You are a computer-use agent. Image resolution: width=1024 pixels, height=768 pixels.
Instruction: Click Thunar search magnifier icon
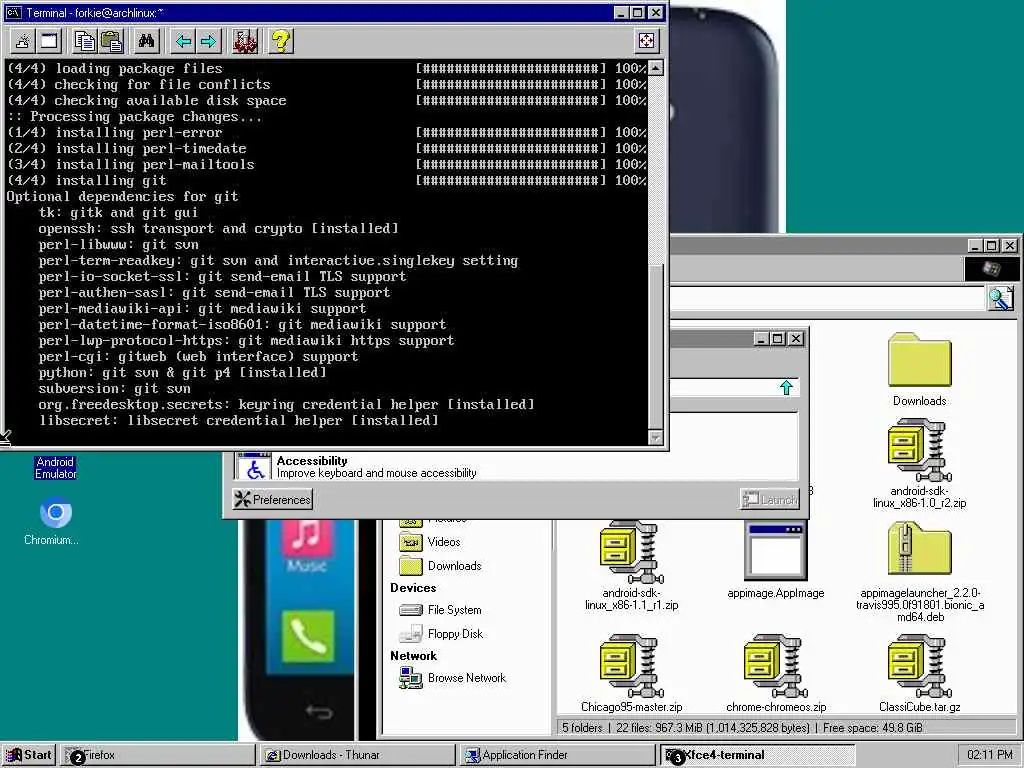pyautogui.click(x=1000, y=298)
